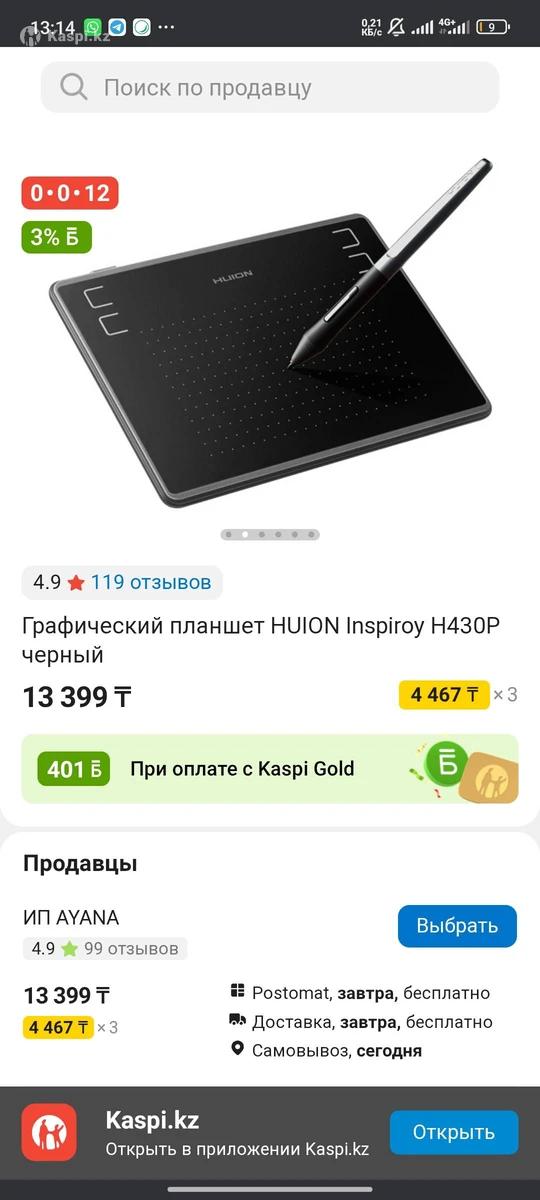Open the 119 reviews link

pyautogui.click(x=151, y=582)
